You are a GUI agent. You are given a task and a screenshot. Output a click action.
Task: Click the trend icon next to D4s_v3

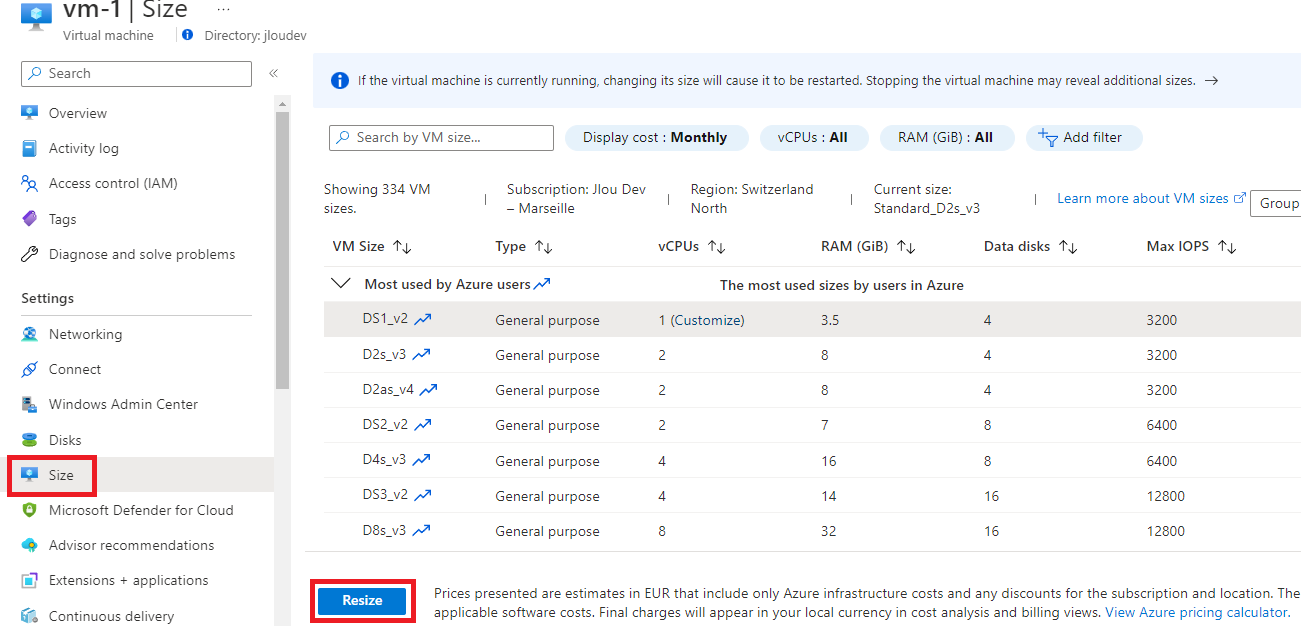pyautogui.click(x=422, y=460)
